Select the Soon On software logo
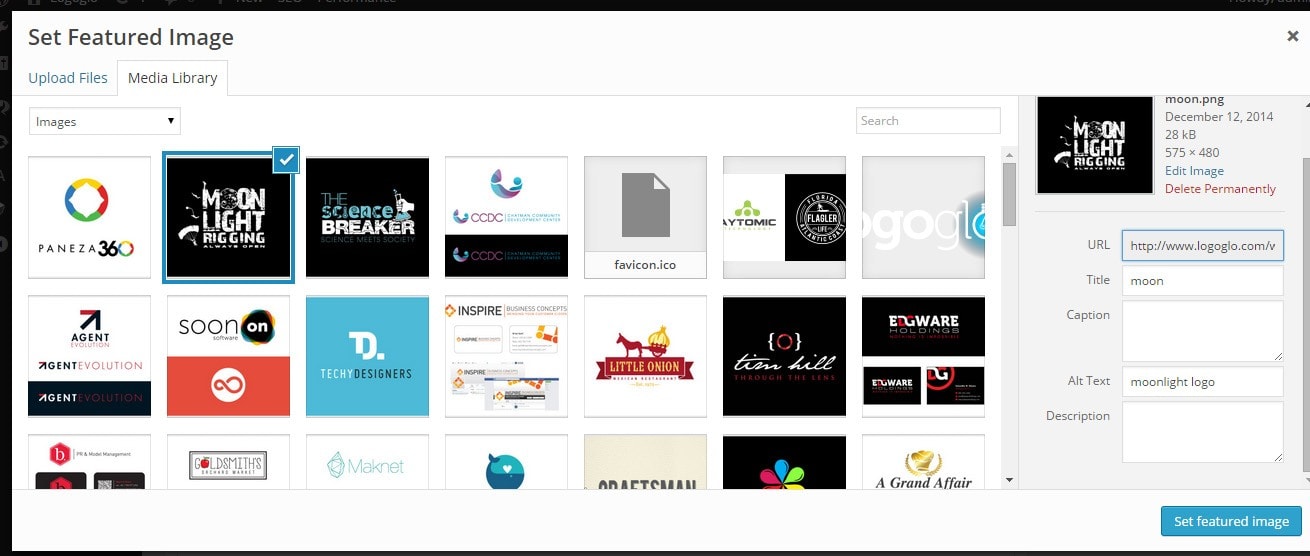Viewport: 1310px width, 556px height. point(228,355)
